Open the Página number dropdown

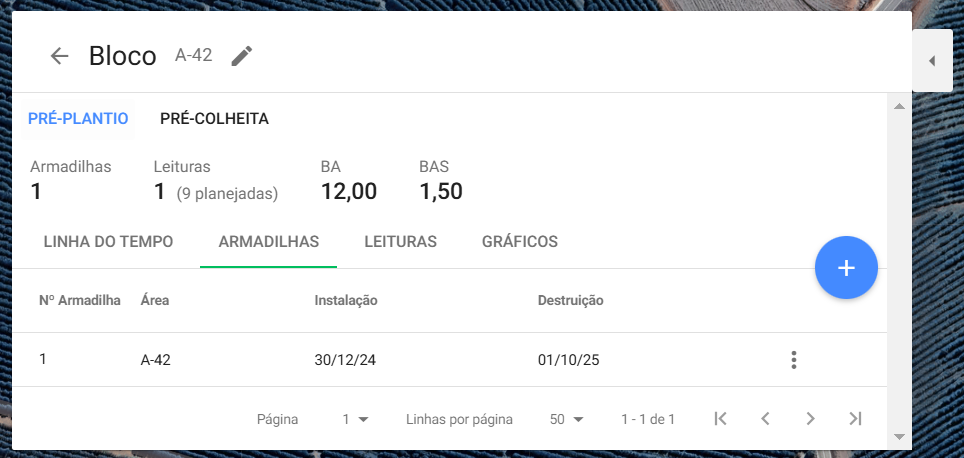pos(355,419)
